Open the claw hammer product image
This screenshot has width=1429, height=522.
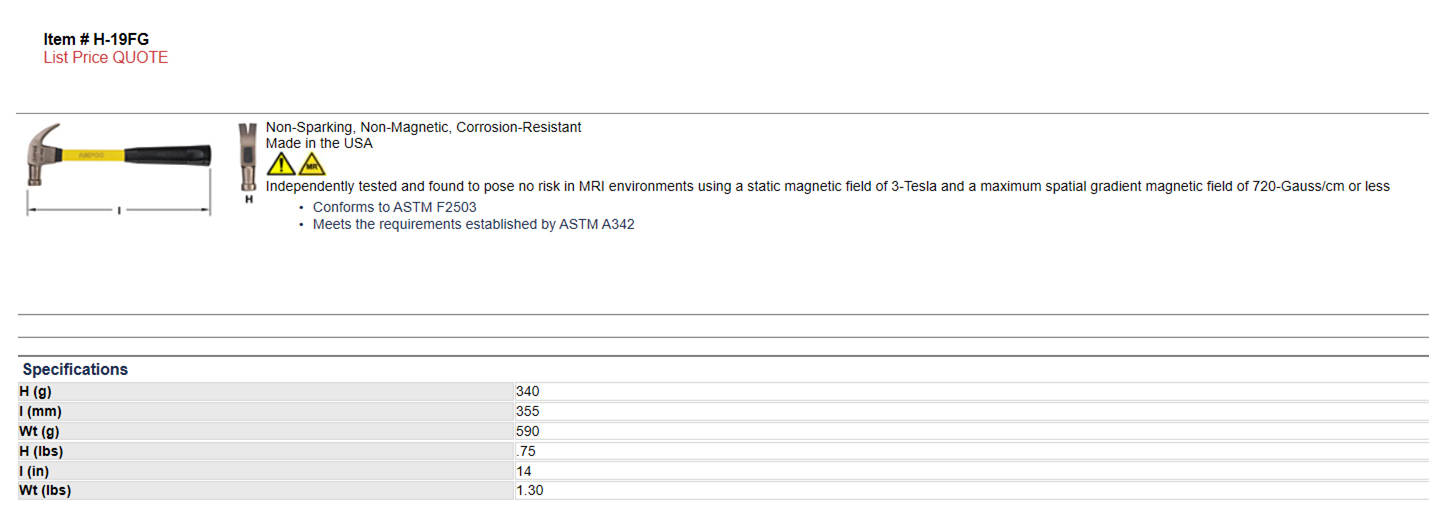click(x=119, y=168)
